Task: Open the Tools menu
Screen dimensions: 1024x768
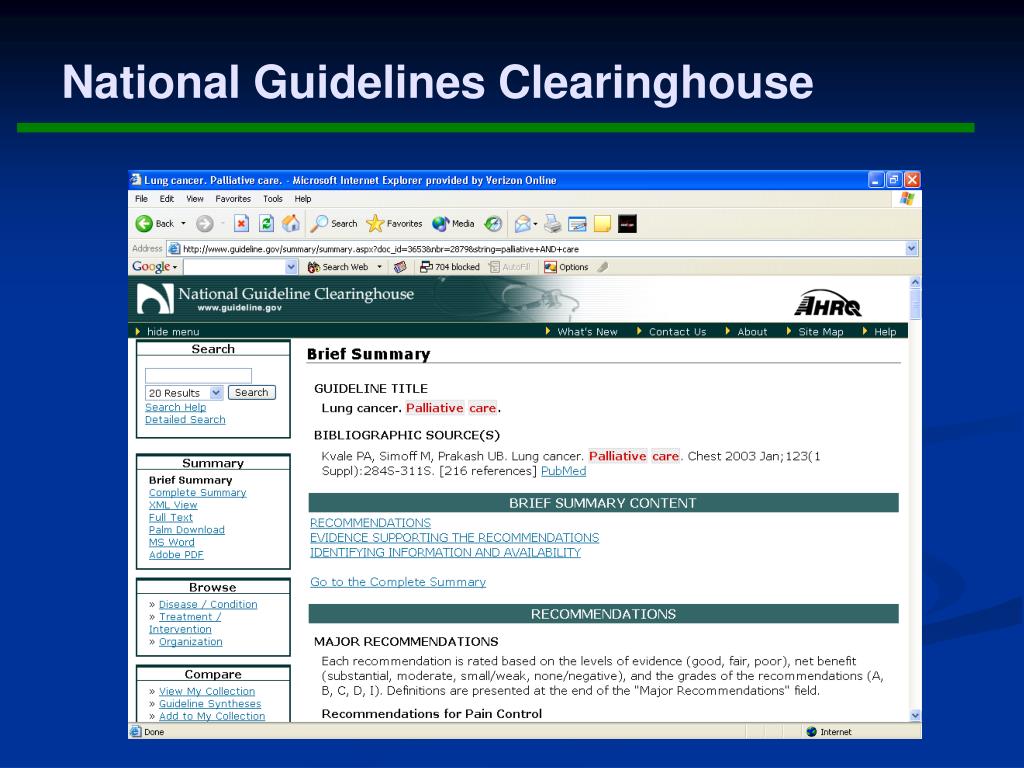Action: (x=273, y=199)
